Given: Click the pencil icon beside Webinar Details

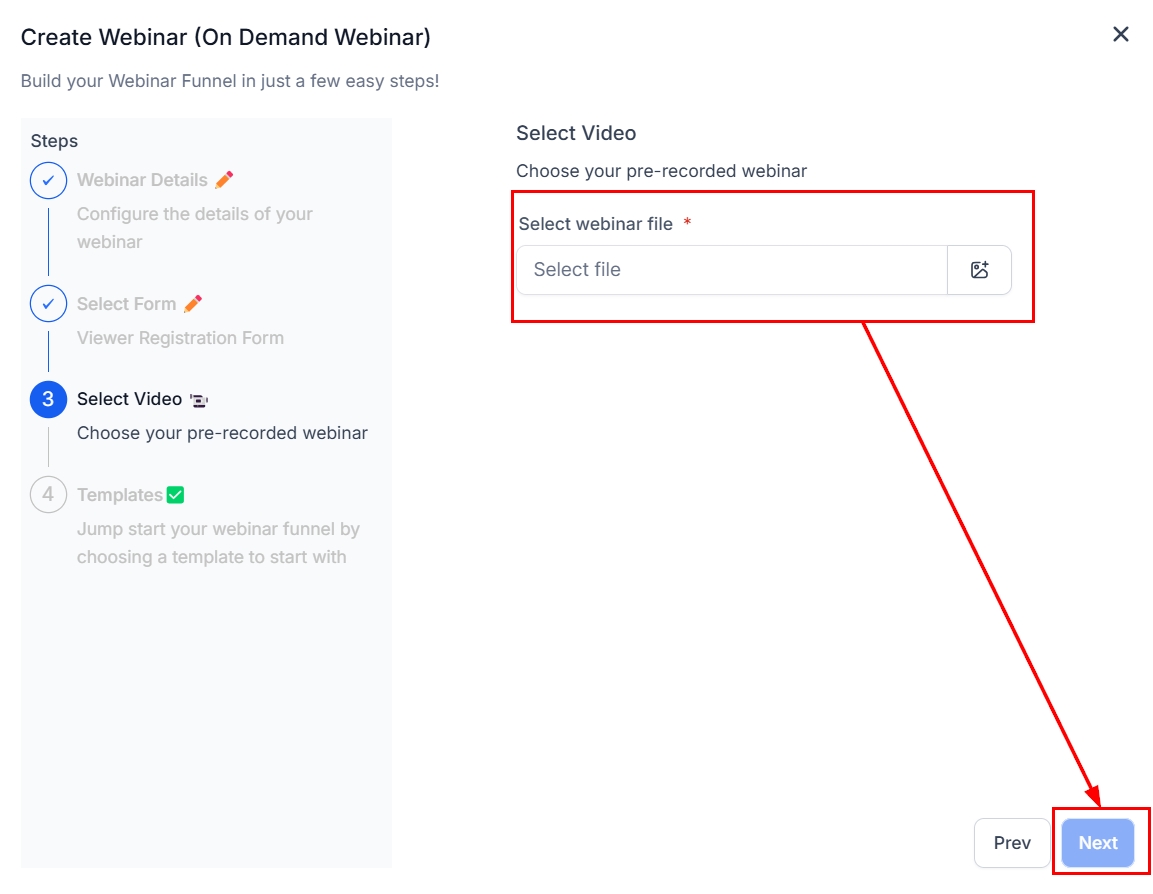Looking at the screenshot, I should click(224, 180).
